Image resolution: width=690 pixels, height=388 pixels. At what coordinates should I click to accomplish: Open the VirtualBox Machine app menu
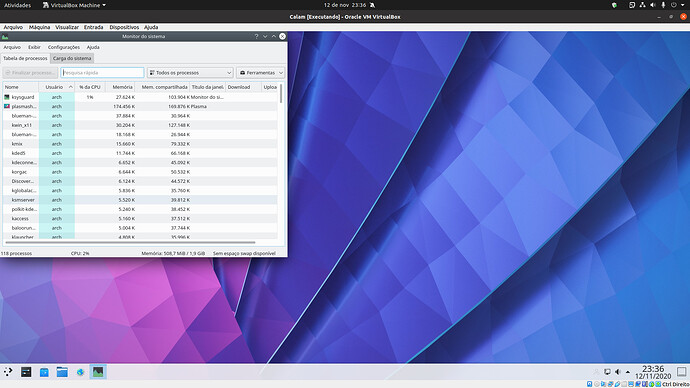coord(74,5)
